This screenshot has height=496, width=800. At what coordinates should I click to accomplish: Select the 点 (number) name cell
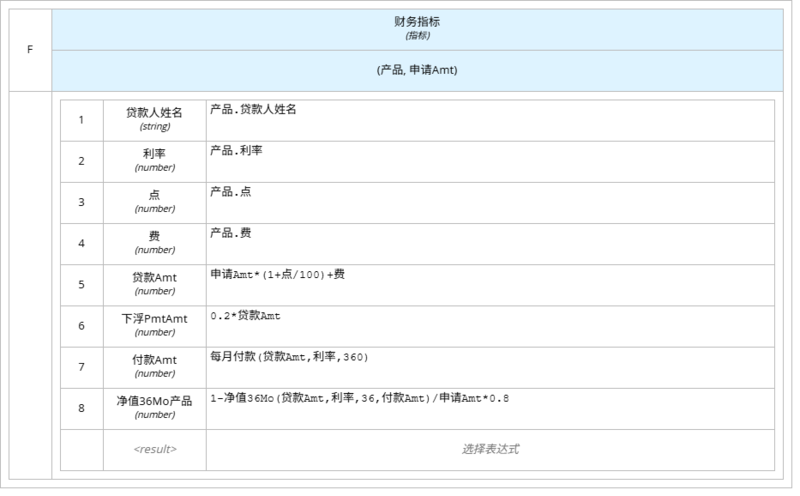154,201
